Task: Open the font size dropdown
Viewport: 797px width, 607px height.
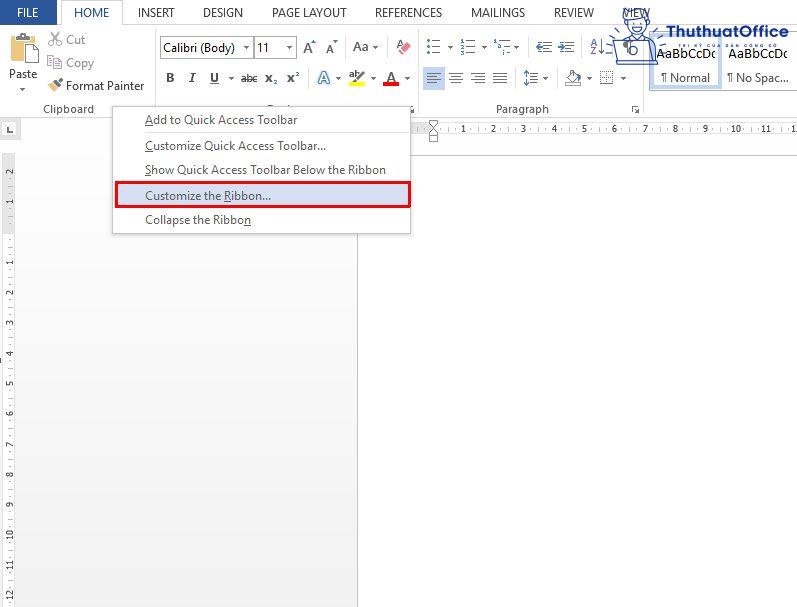Action: 289,48
